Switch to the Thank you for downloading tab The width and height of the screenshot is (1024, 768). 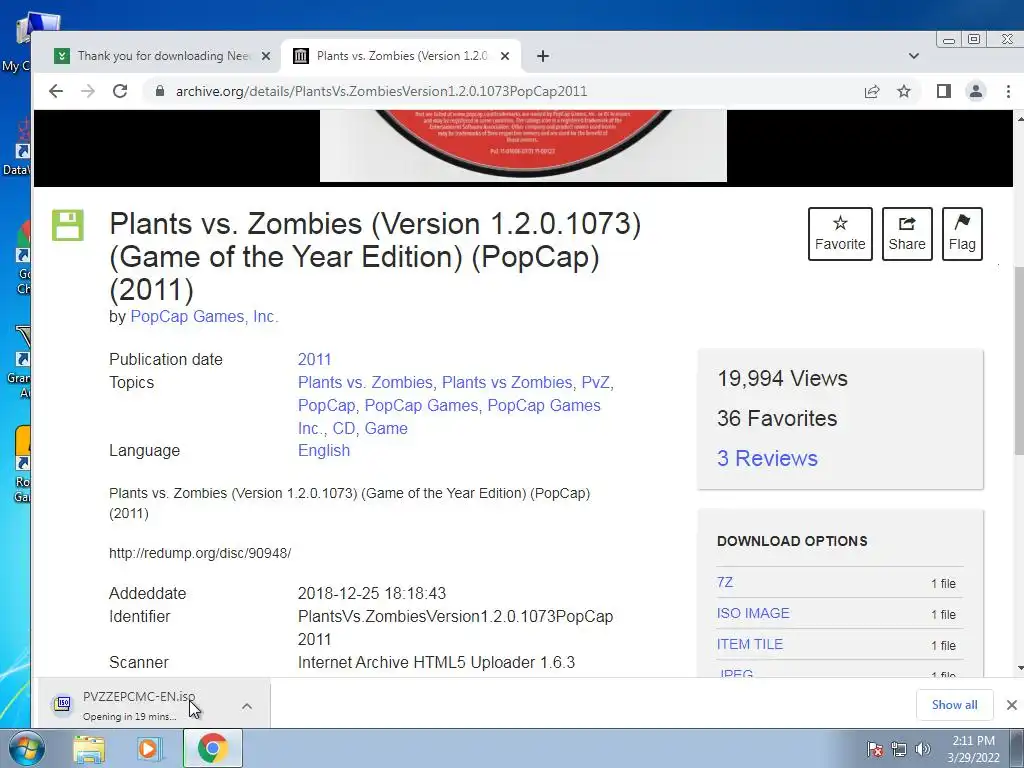point(163,56)
